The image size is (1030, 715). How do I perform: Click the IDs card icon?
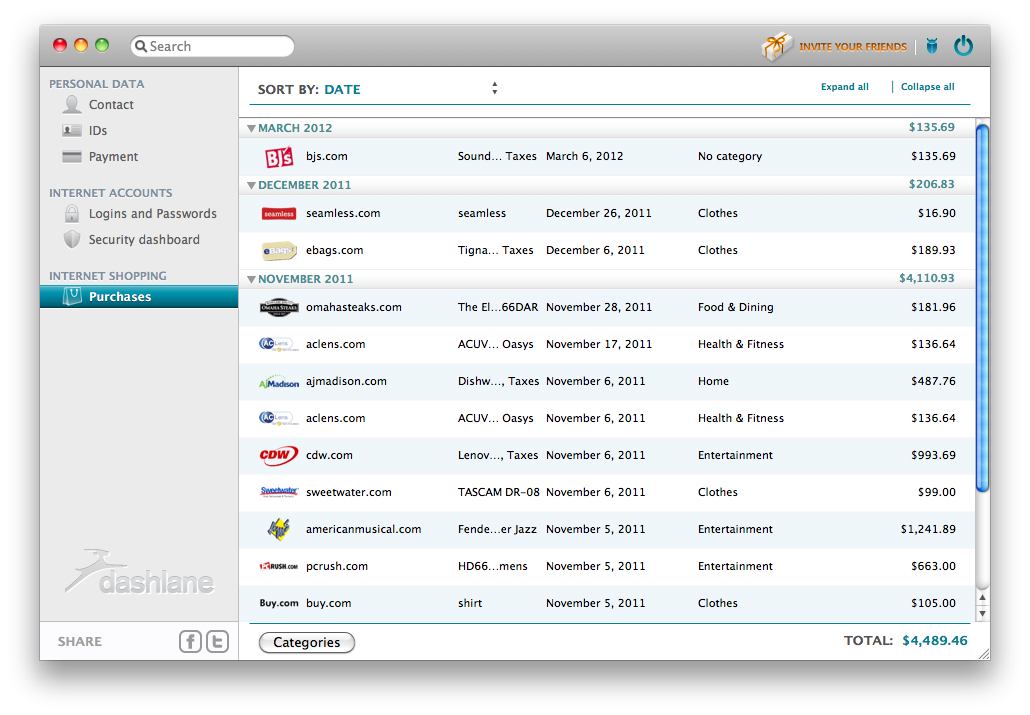click(72, 130)
